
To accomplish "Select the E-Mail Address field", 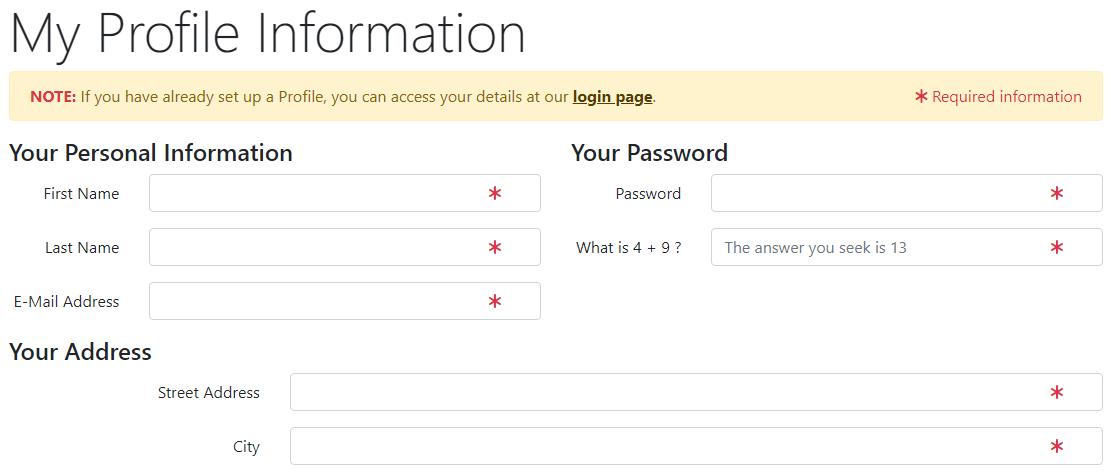I will 345,301.
